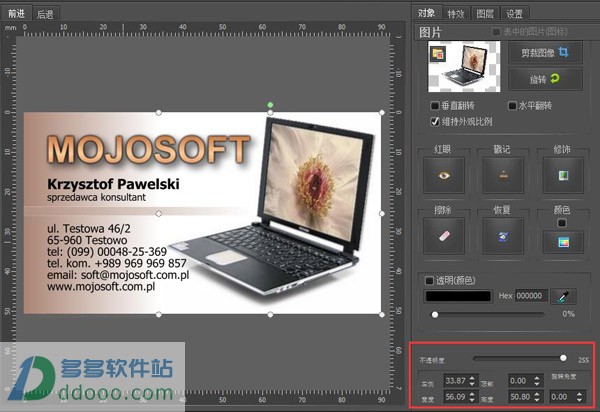Decrease the rotation angle 0.00 with its down arrow
This screenshot has height=412, width=600.
click(580, 400)
